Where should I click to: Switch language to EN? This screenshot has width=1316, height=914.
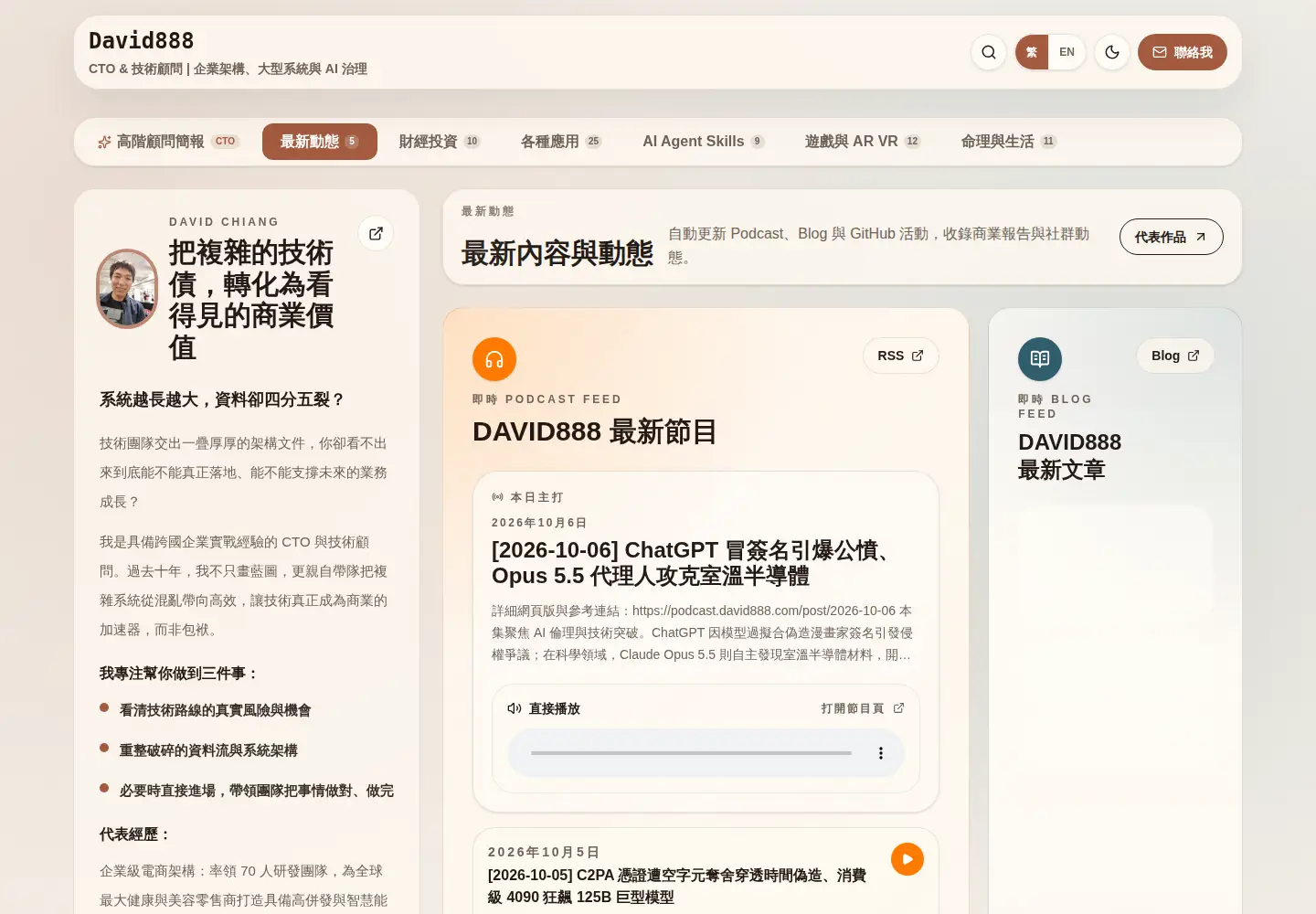point(1067,52)
